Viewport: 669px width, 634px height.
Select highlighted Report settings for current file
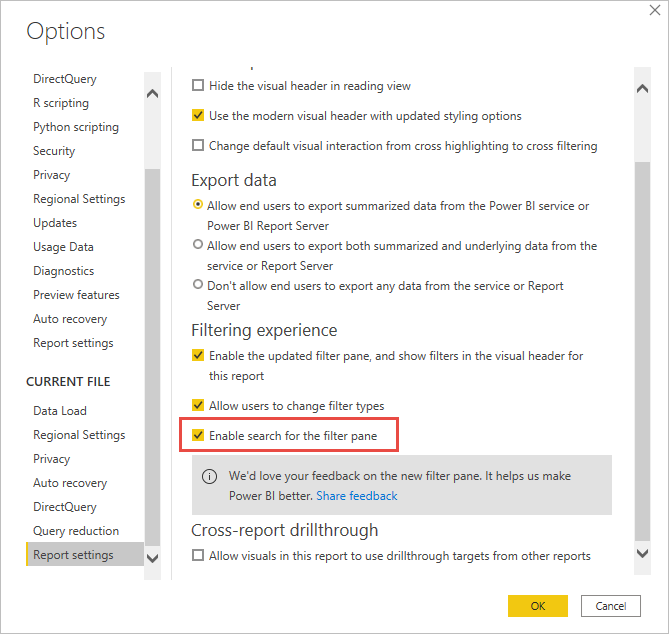pos(85,554)
